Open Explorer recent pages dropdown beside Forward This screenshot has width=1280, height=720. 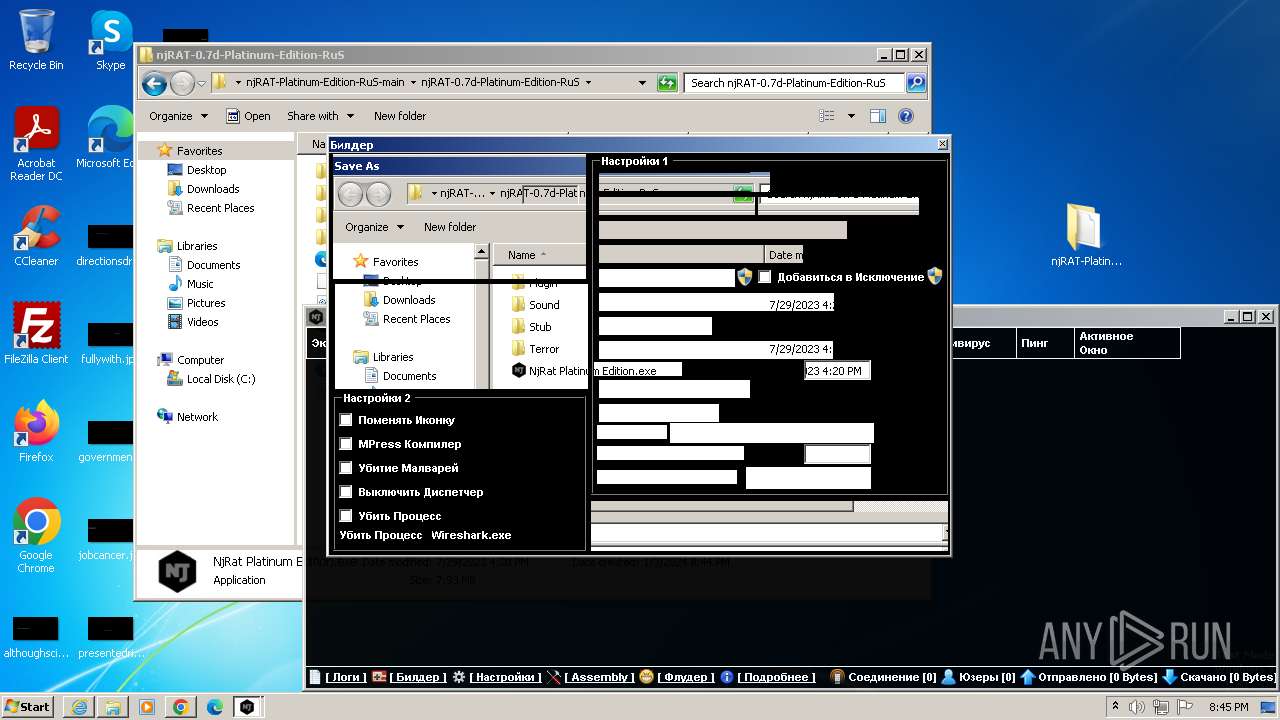click(x=201, y=83)
